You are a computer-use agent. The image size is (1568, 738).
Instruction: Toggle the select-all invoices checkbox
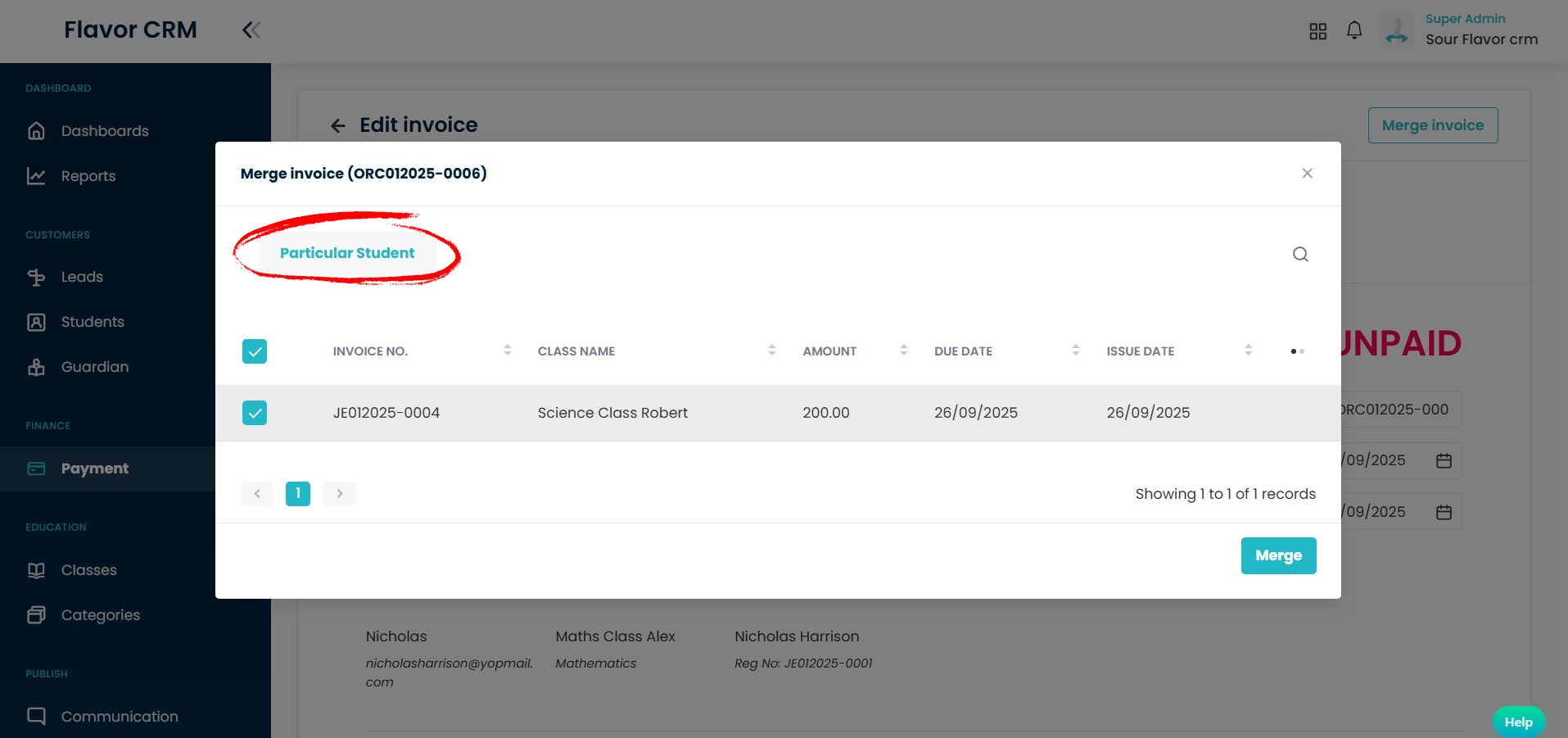[x=255, y=351]
